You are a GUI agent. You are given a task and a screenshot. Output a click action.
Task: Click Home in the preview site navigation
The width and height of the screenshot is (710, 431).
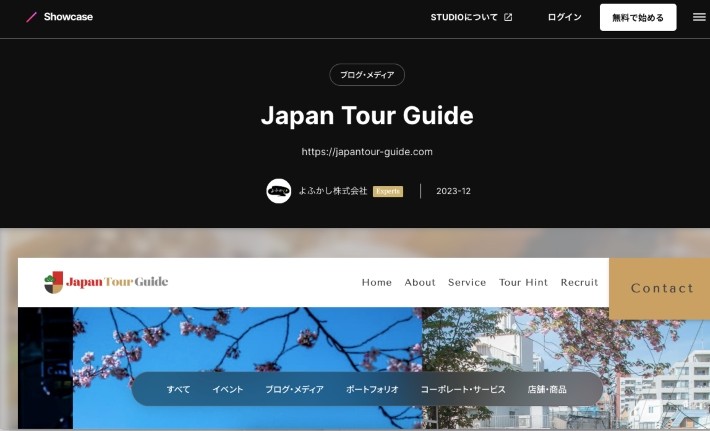377,283
